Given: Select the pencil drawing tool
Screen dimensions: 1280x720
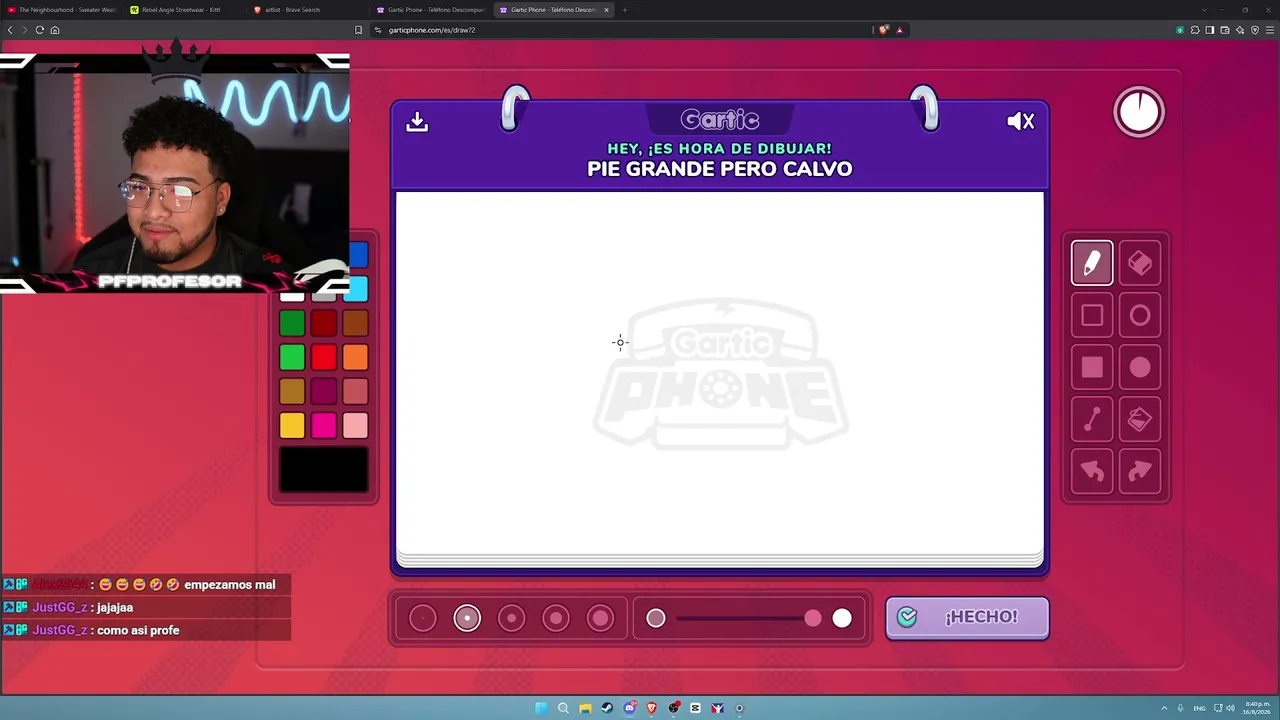Looking at the screenshot, I should pyautogui.click(x=1092, y=263).
